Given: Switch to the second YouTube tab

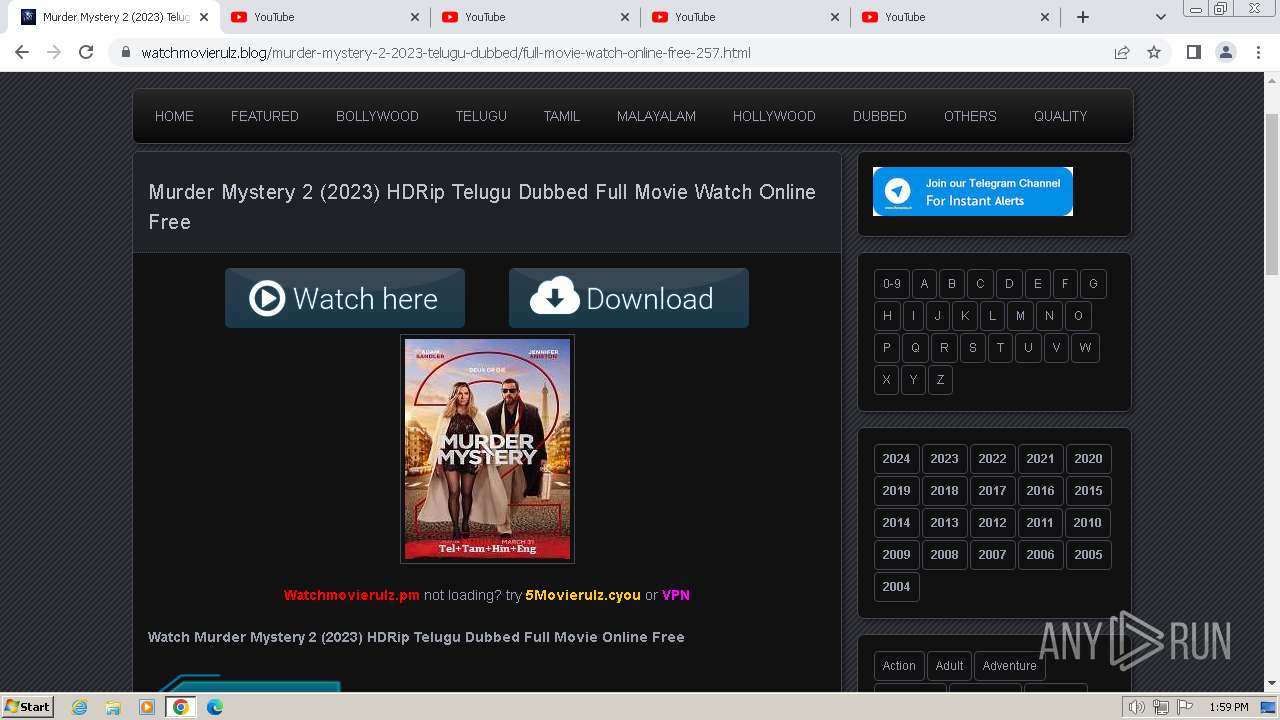Looking at the screenshot, I should (535, 17).
